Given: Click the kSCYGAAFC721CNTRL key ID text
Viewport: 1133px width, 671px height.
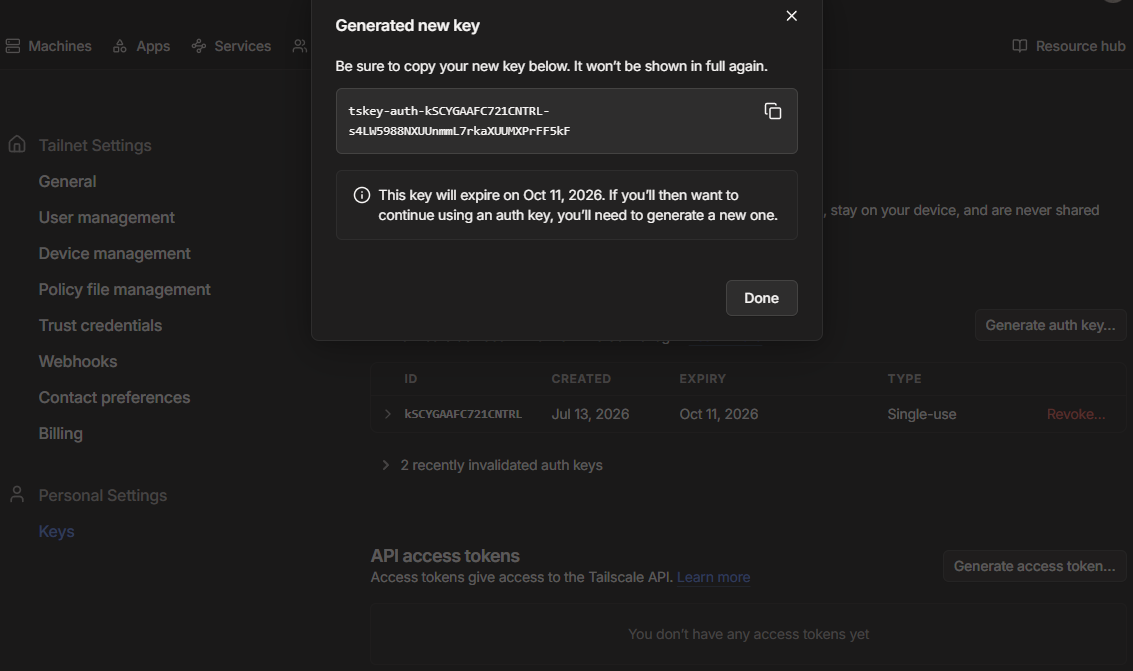Looking at the screenshot, I should [x=462, y=414].
